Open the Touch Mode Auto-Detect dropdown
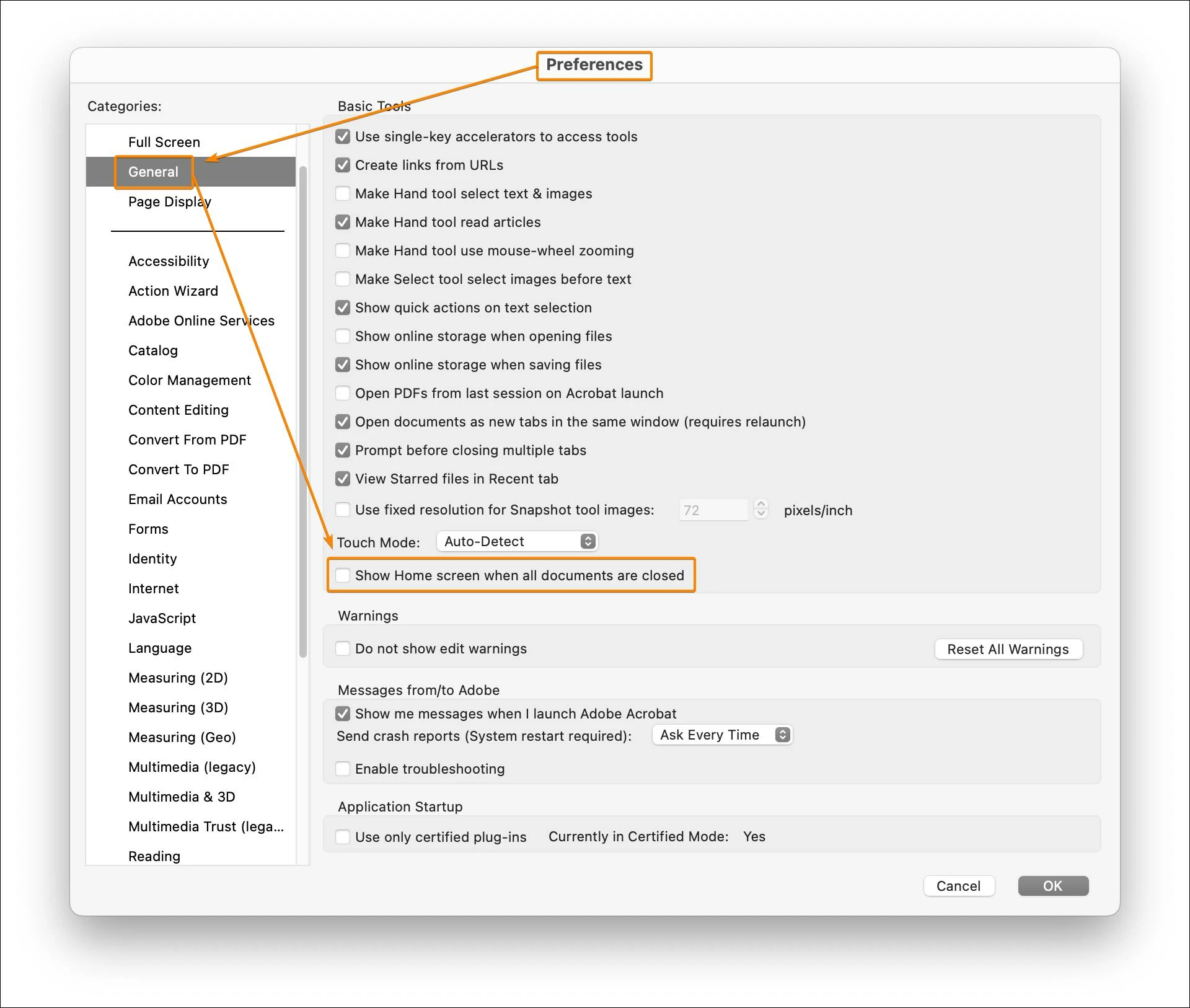Screen dimensions: 1190x1008 517,541
